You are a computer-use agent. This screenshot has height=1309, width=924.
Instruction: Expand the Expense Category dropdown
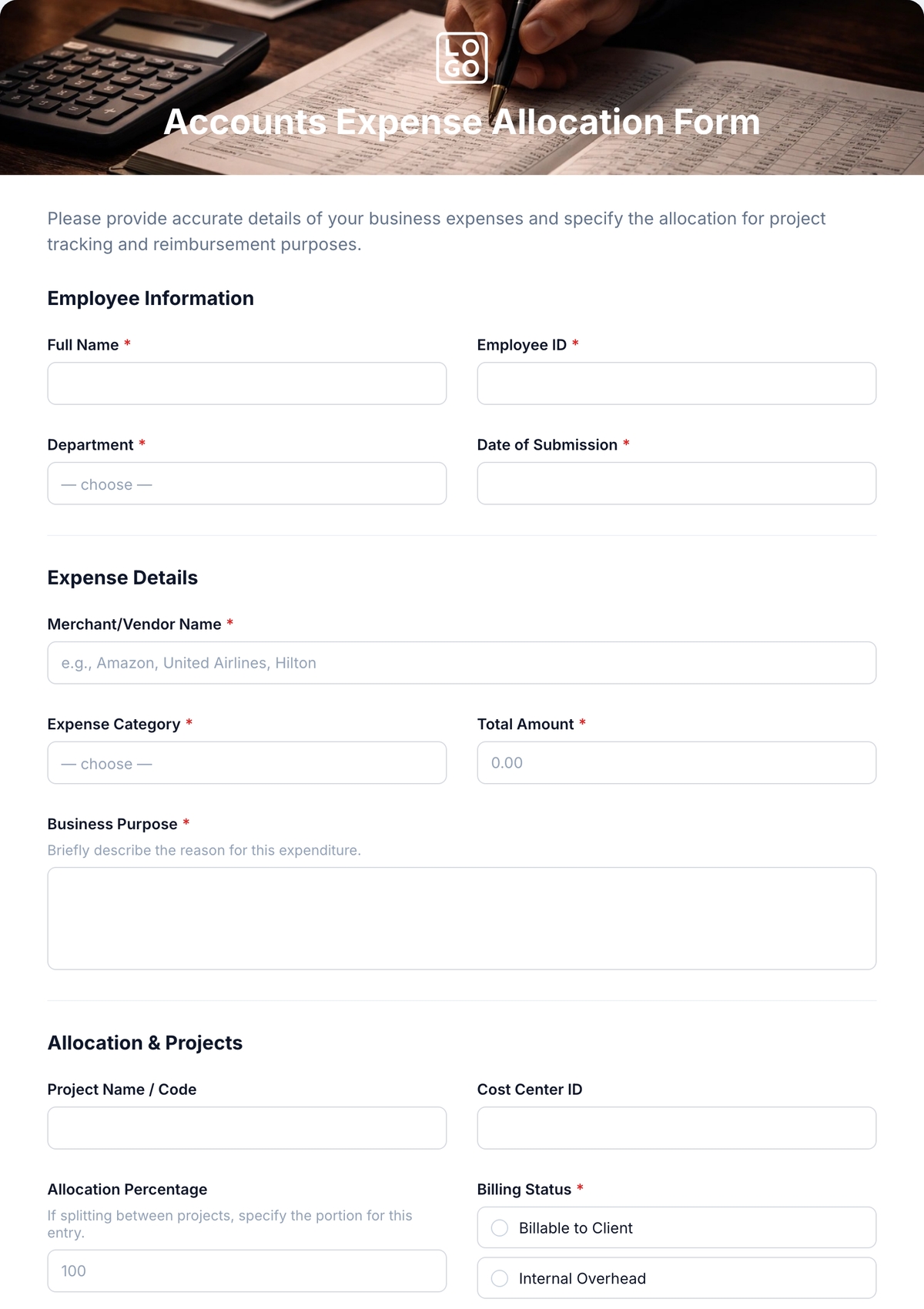click(247, 763)
